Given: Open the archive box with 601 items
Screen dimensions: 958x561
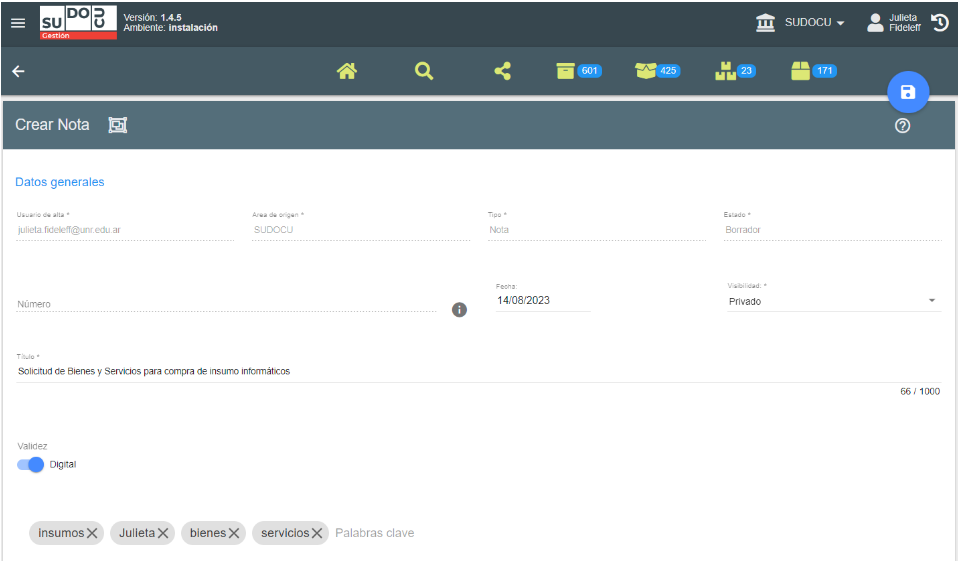Looking at the screenshot, I should [x=578, y=71].
